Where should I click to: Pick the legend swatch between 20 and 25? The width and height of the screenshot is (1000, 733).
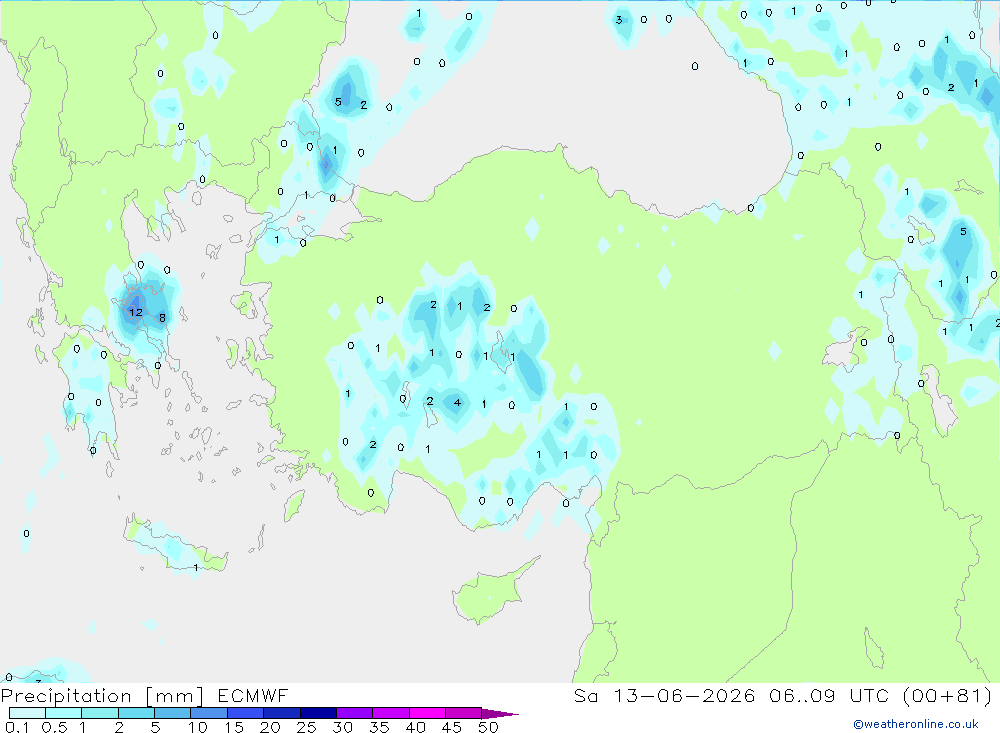(x=282, y=713)
